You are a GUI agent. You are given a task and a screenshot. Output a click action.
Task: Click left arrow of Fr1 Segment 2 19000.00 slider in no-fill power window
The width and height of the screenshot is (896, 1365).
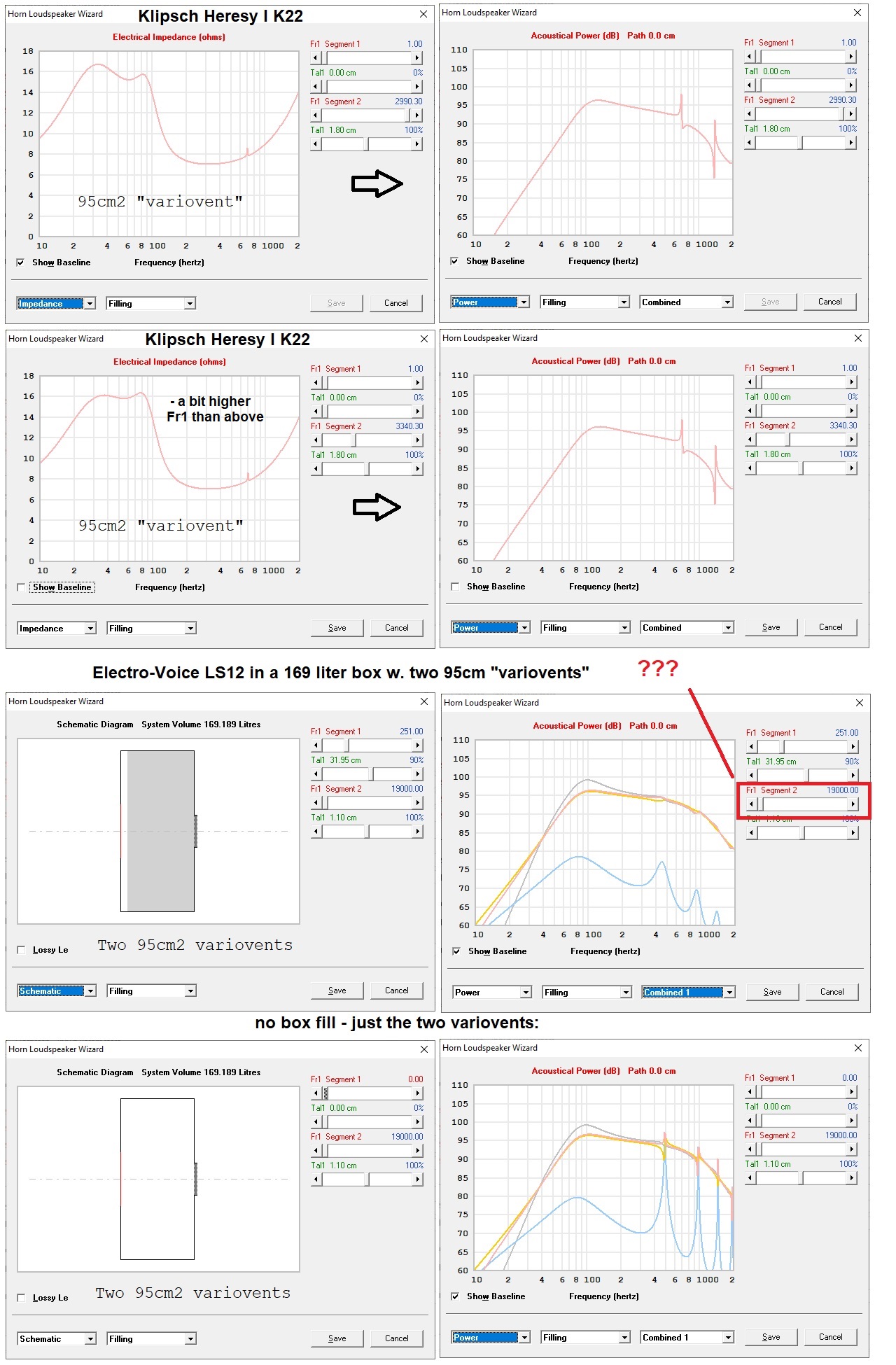[x=750, y=1149]
